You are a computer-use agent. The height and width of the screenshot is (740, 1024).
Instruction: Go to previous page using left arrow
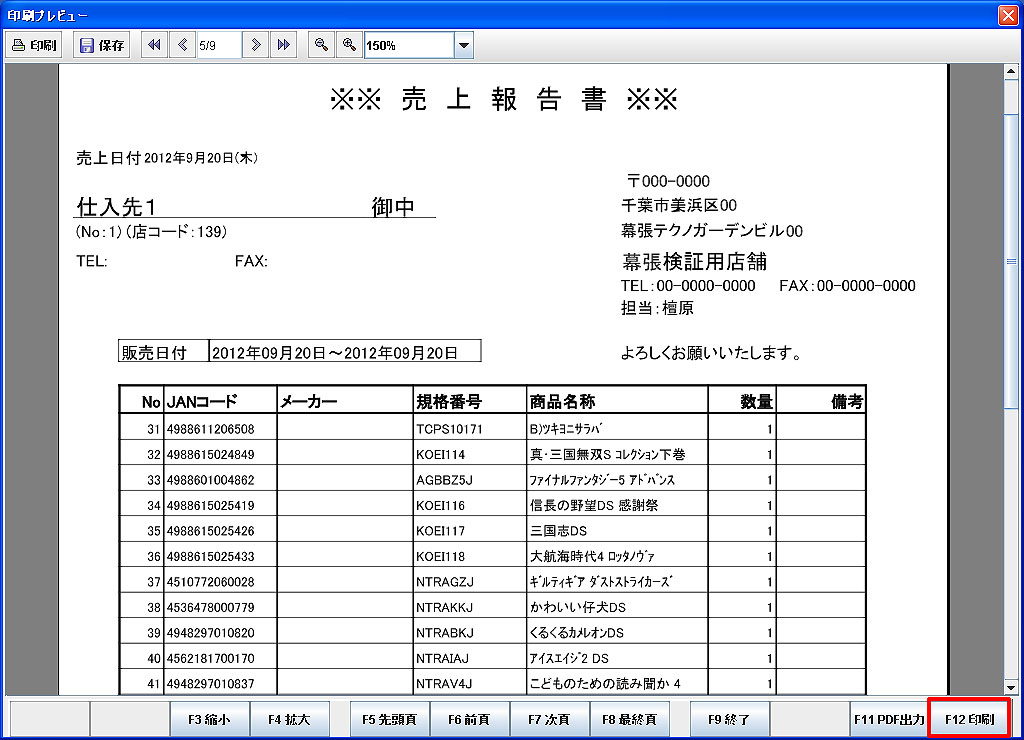[183, 45]
